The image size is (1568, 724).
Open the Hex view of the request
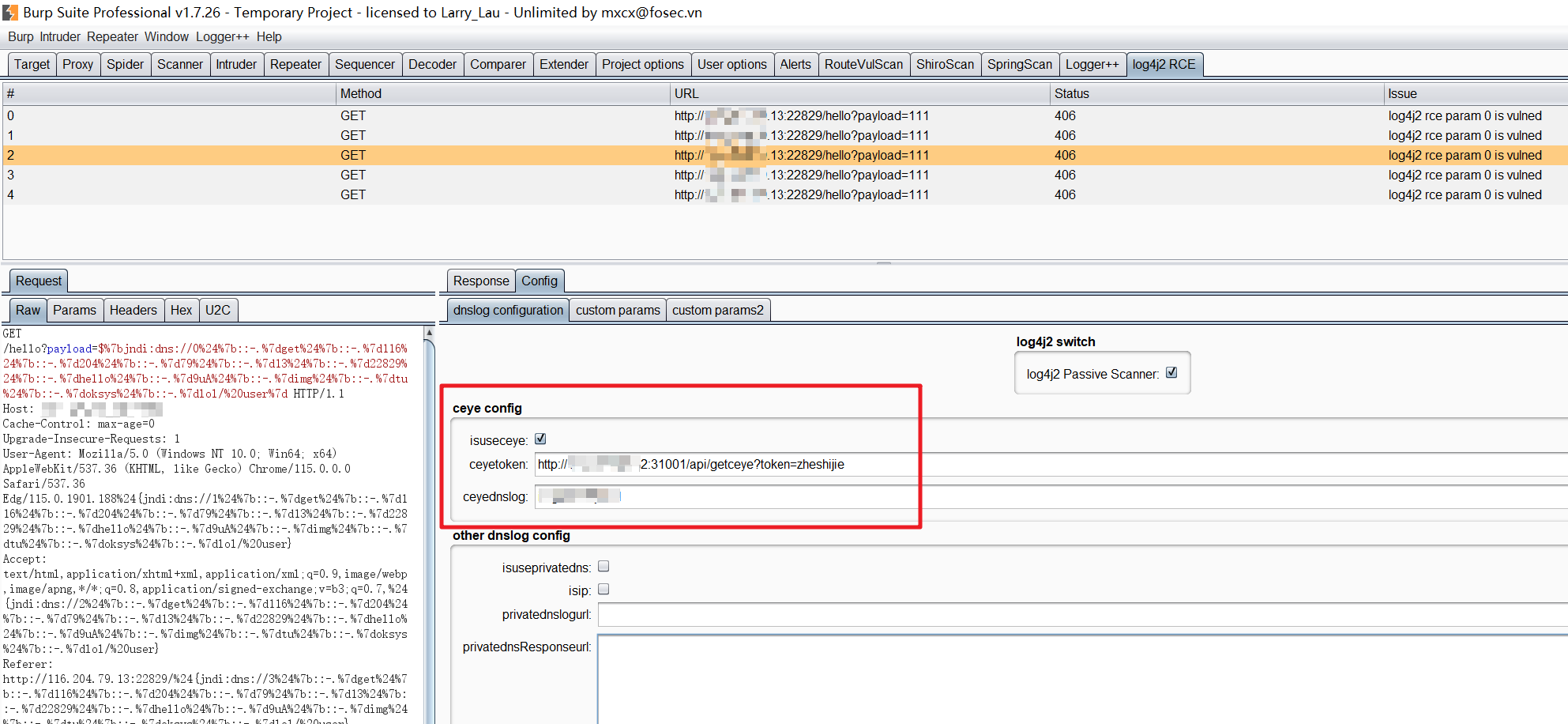pyautogui.click(x=182, y=310)
